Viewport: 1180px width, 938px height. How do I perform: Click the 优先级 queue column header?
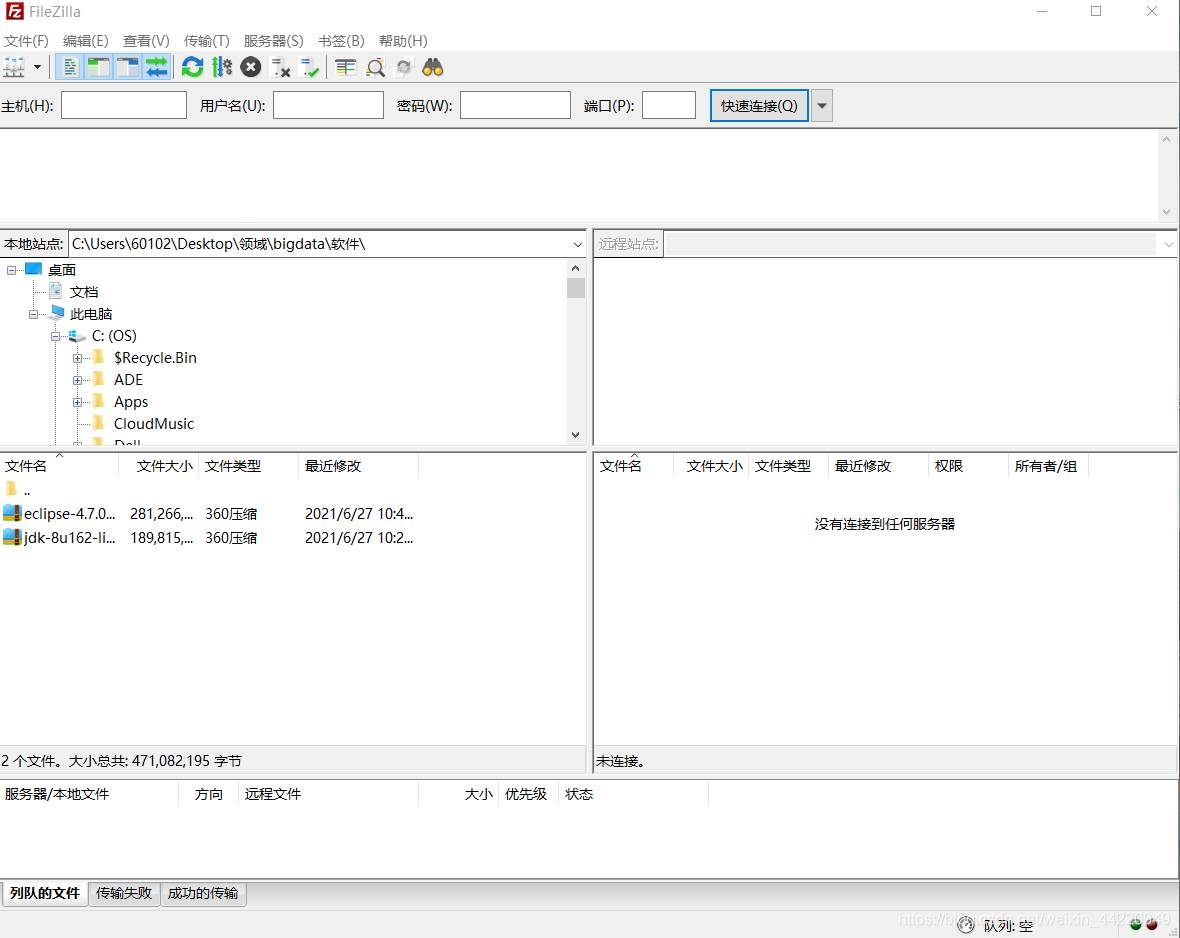click(528, 794)
